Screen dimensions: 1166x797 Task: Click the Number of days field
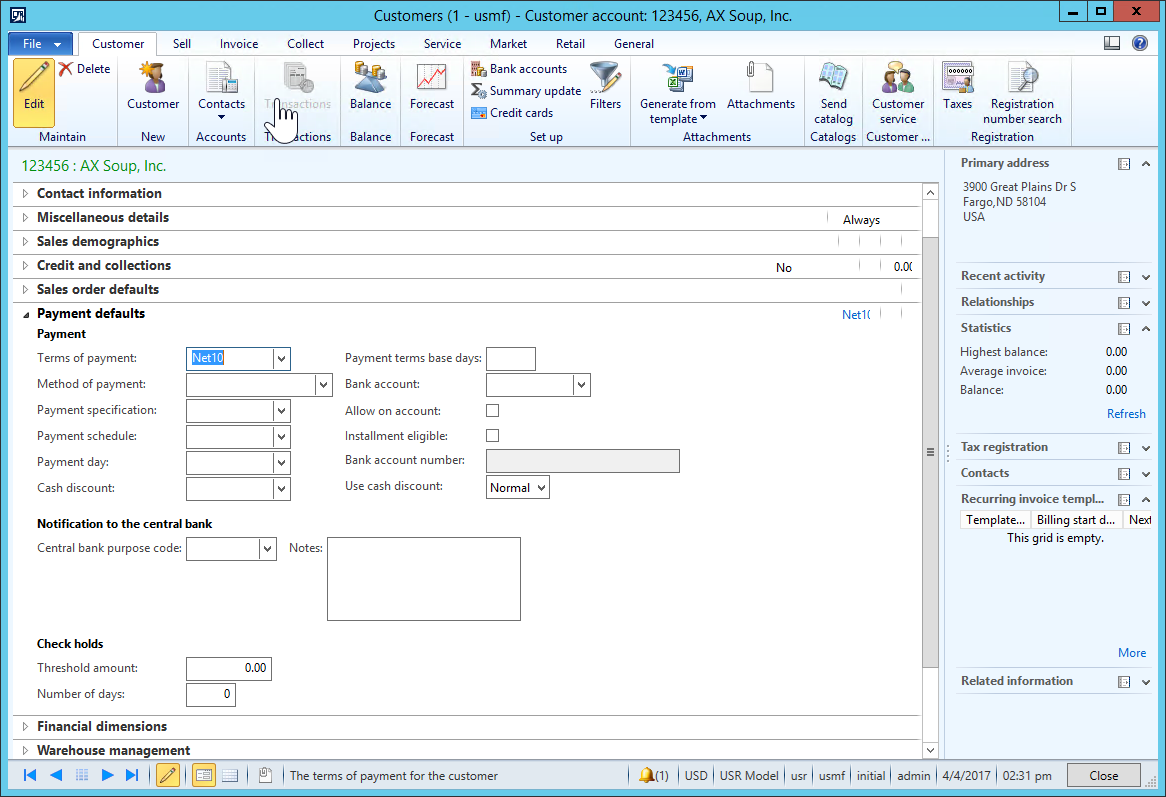(x=211, y=695)
